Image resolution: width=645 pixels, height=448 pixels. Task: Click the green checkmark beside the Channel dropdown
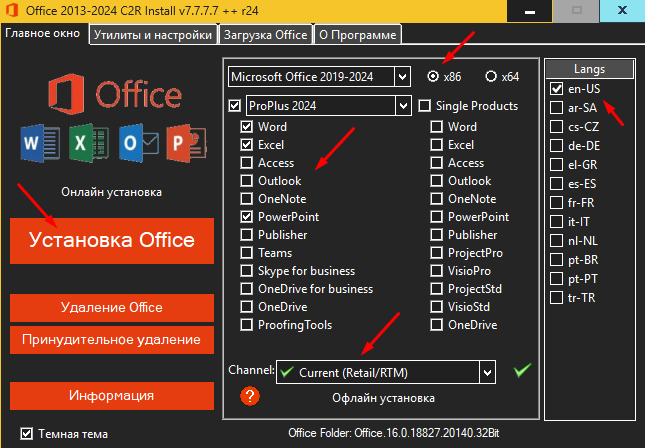[522, 370]
